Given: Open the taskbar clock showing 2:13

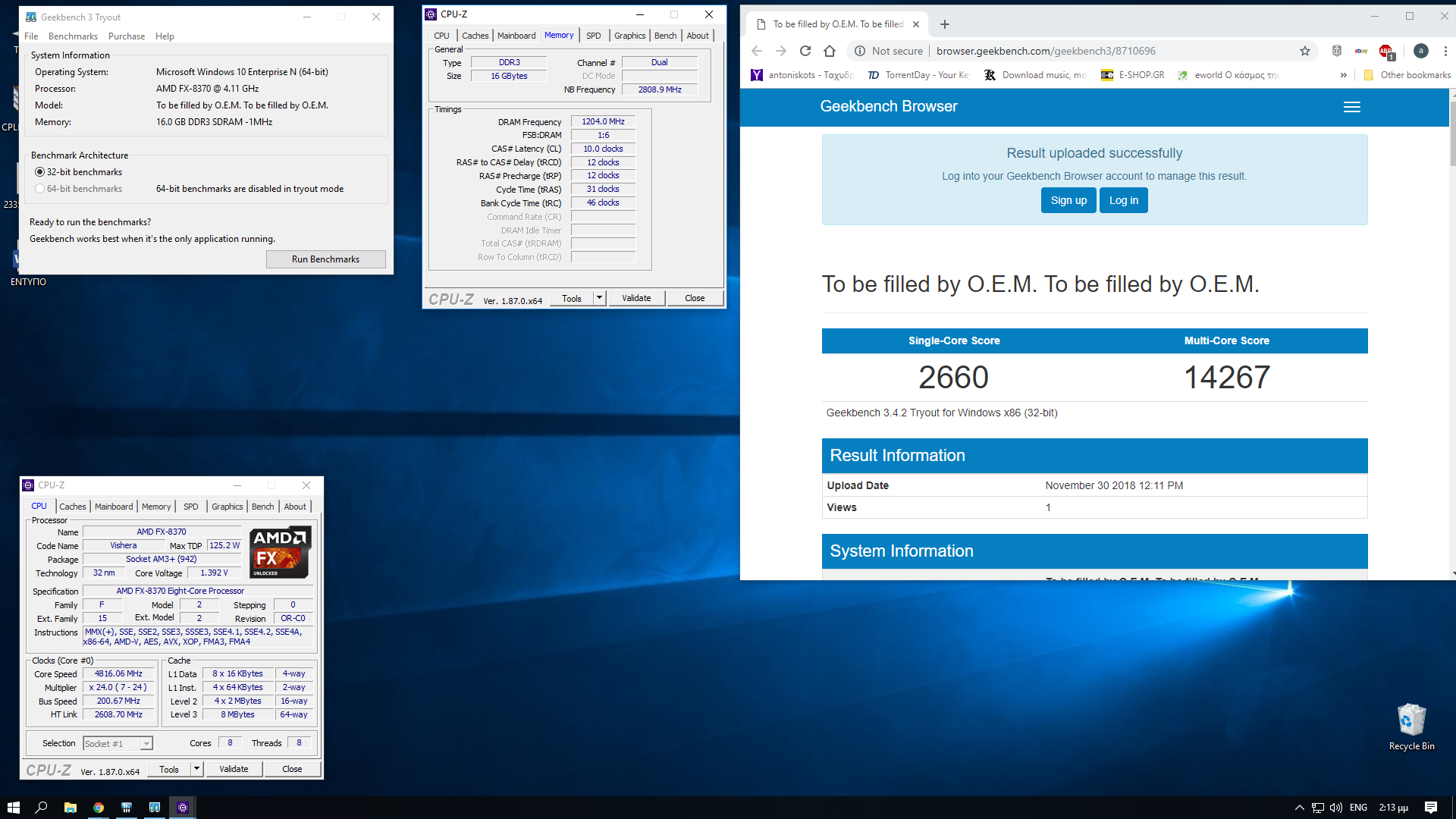Looking at the screenshot, I should tap(1394, 808).
